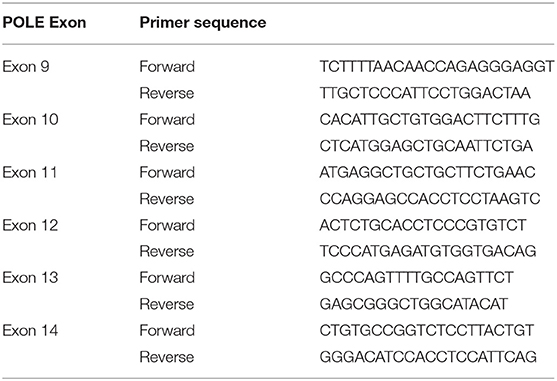Select the Exon 13 row label
This screenshot has width=557, height=381.
(30, 277)
